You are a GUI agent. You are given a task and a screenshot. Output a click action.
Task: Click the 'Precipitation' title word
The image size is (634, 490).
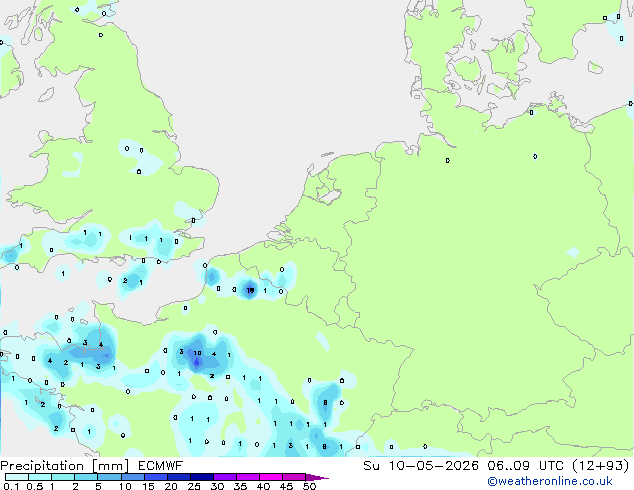(x=42, y=466)
